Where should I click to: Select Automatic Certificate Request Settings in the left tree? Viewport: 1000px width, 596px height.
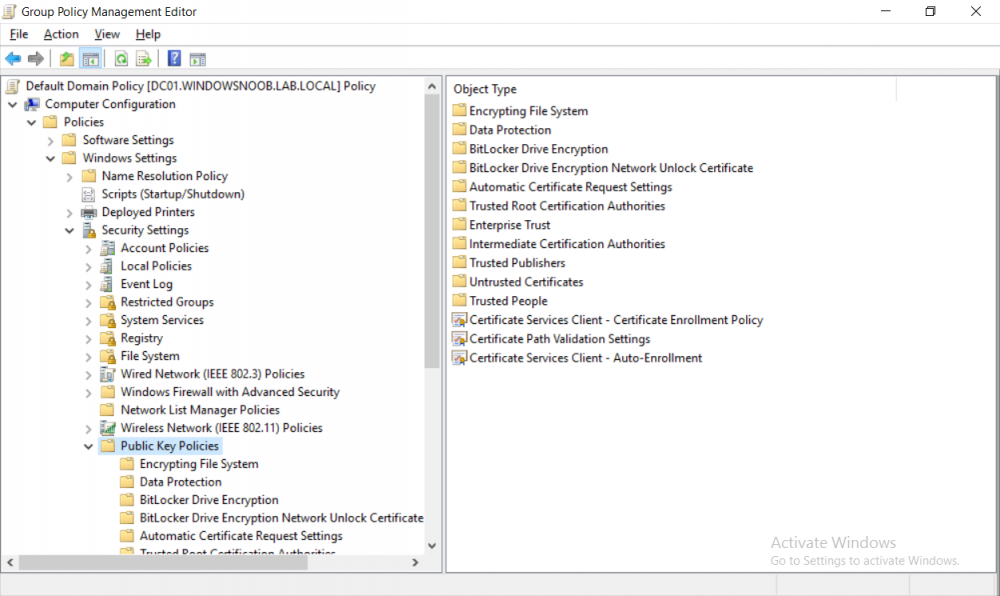[241, 536]
